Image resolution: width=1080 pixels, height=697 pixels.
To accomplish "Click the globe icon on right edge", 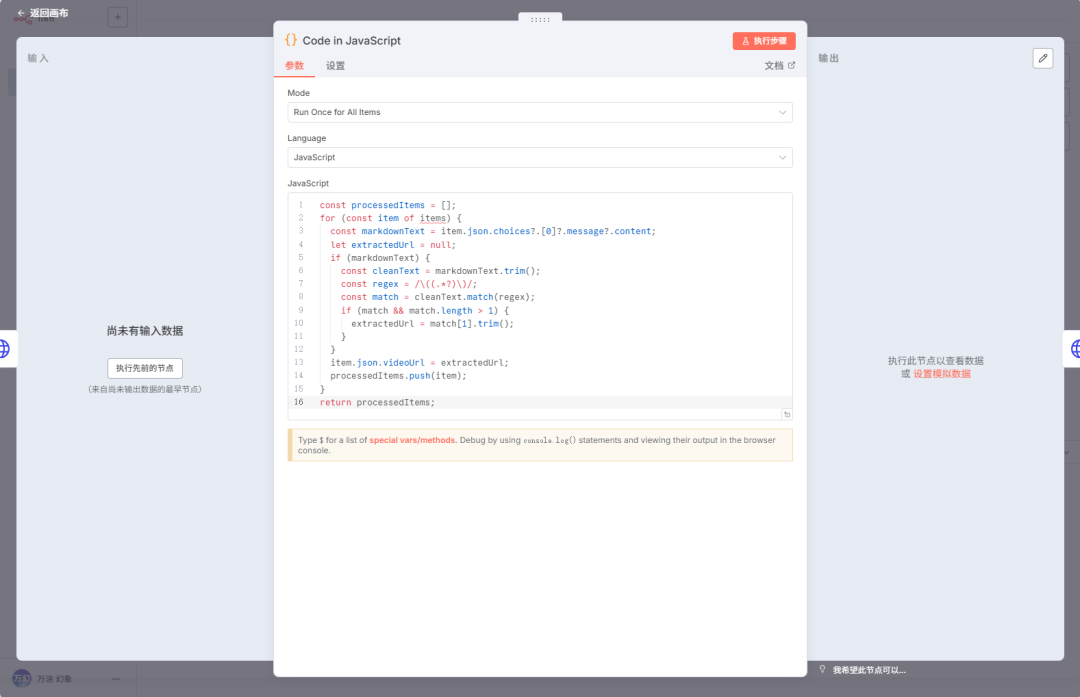I will coord(1075,348).
